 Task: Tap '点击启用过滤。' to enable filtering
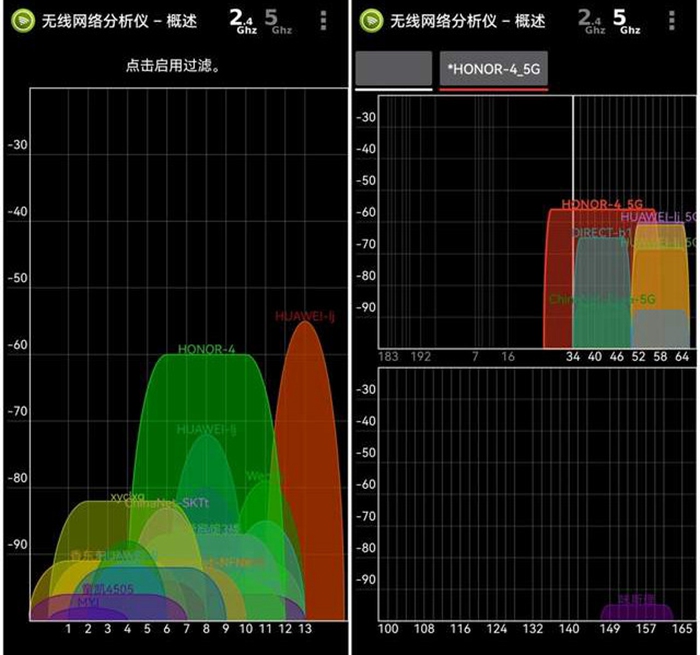173,66
